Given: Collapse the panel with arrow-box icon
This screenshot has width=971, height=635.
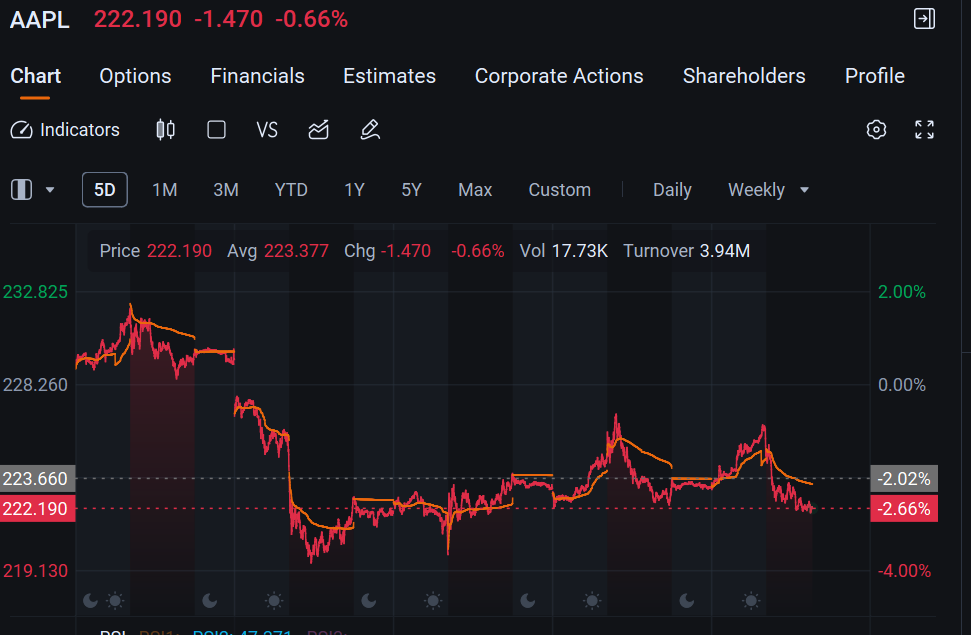Looking at the screenshot, I should (x=925, y=19).
